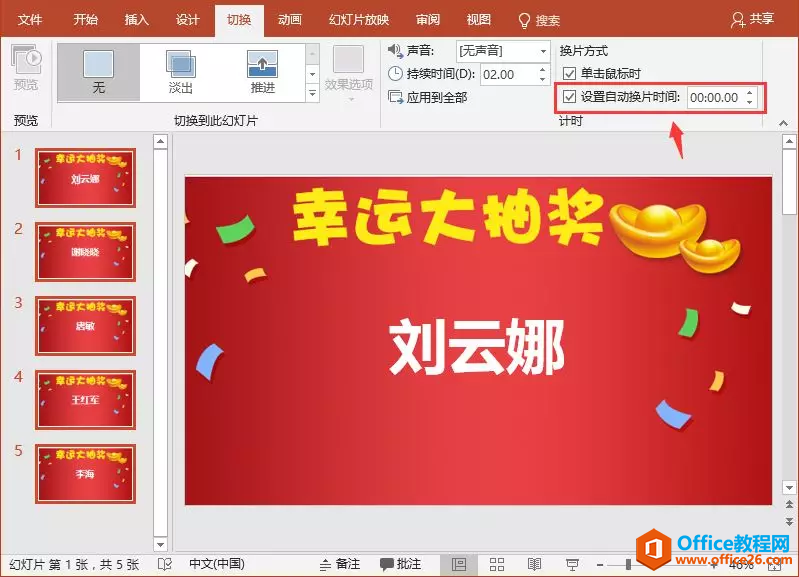Select the 无 transition effect
The image size is (799, 577).
[x=98, y=72]
